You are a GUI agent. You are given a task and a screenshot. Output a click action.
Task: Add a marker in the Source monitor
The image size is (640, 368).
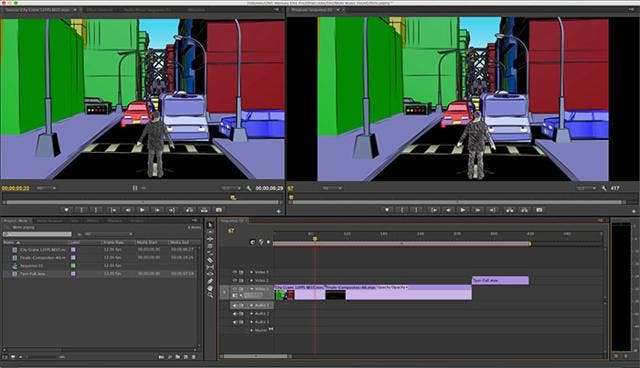[67, 210]
